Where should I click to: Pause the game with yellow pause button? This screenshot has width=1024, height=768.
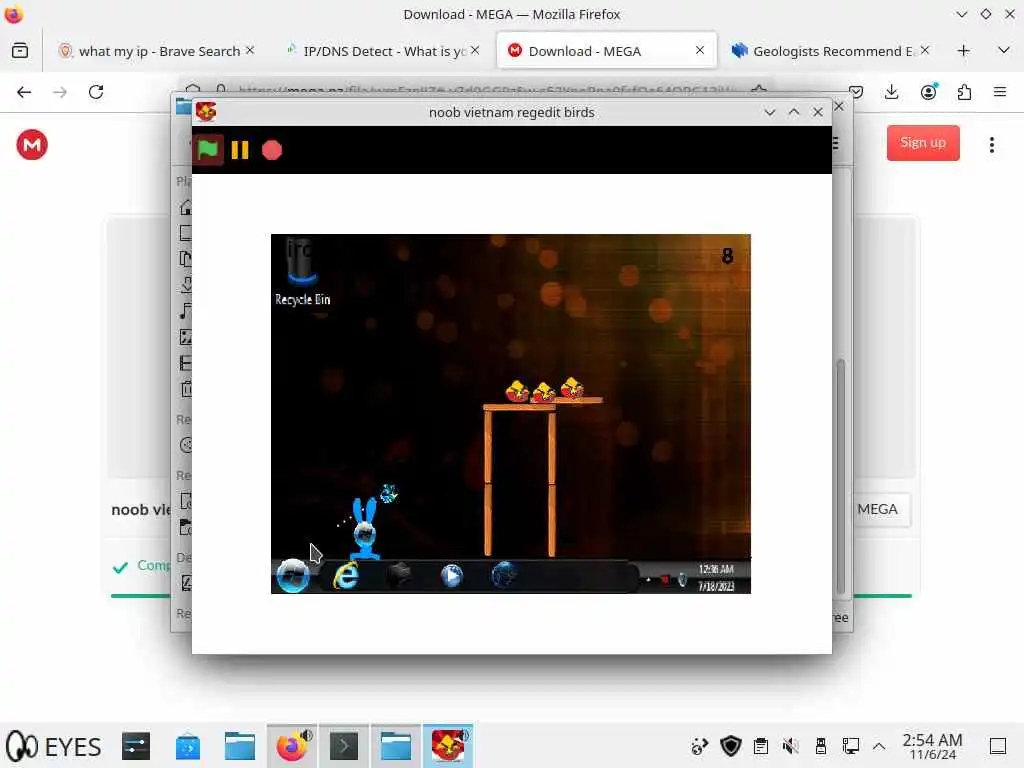coord(240,150)
